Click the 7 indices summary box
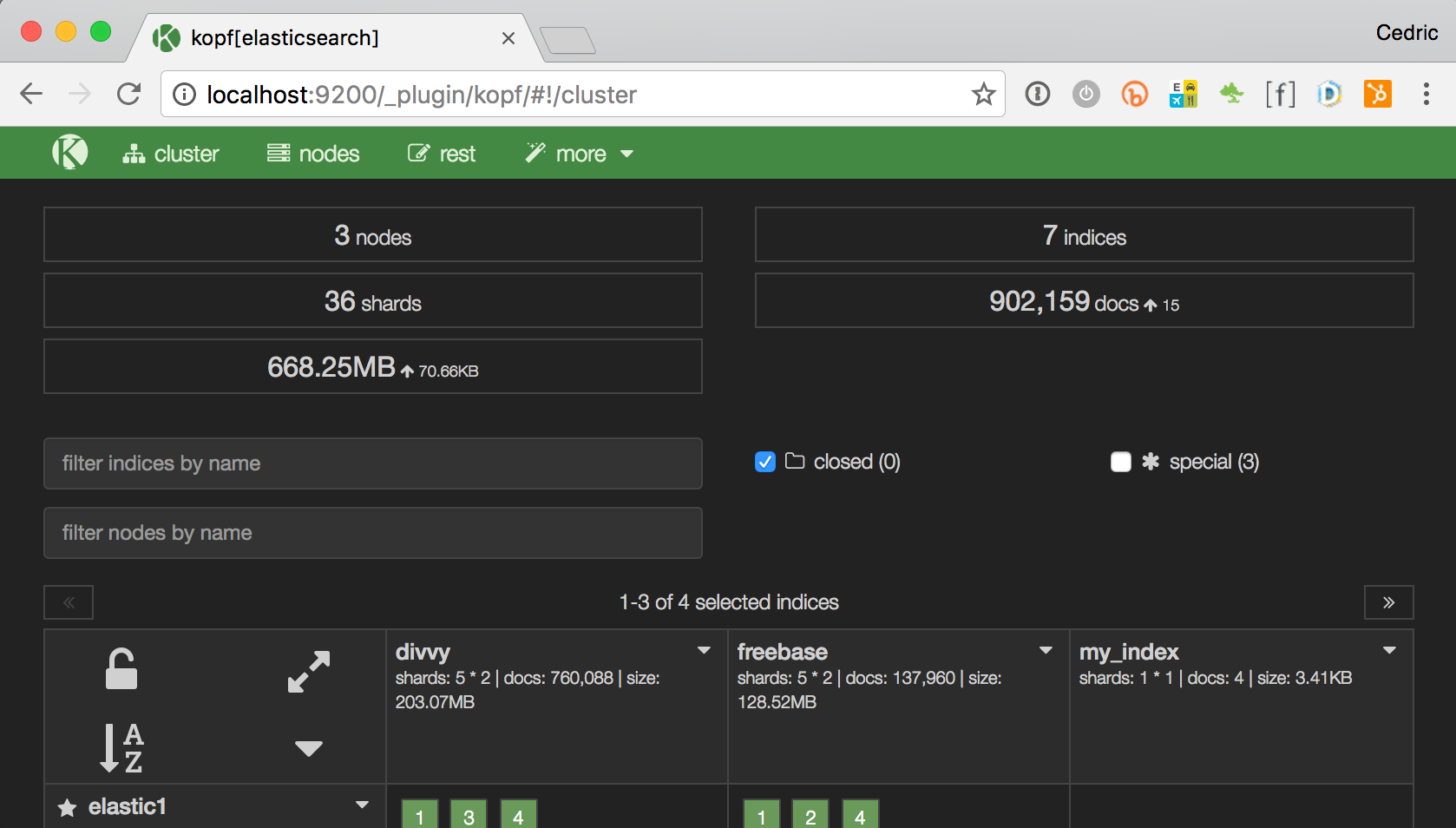The height and width of the screenshot is (828, 1456). click(1085, 234)
